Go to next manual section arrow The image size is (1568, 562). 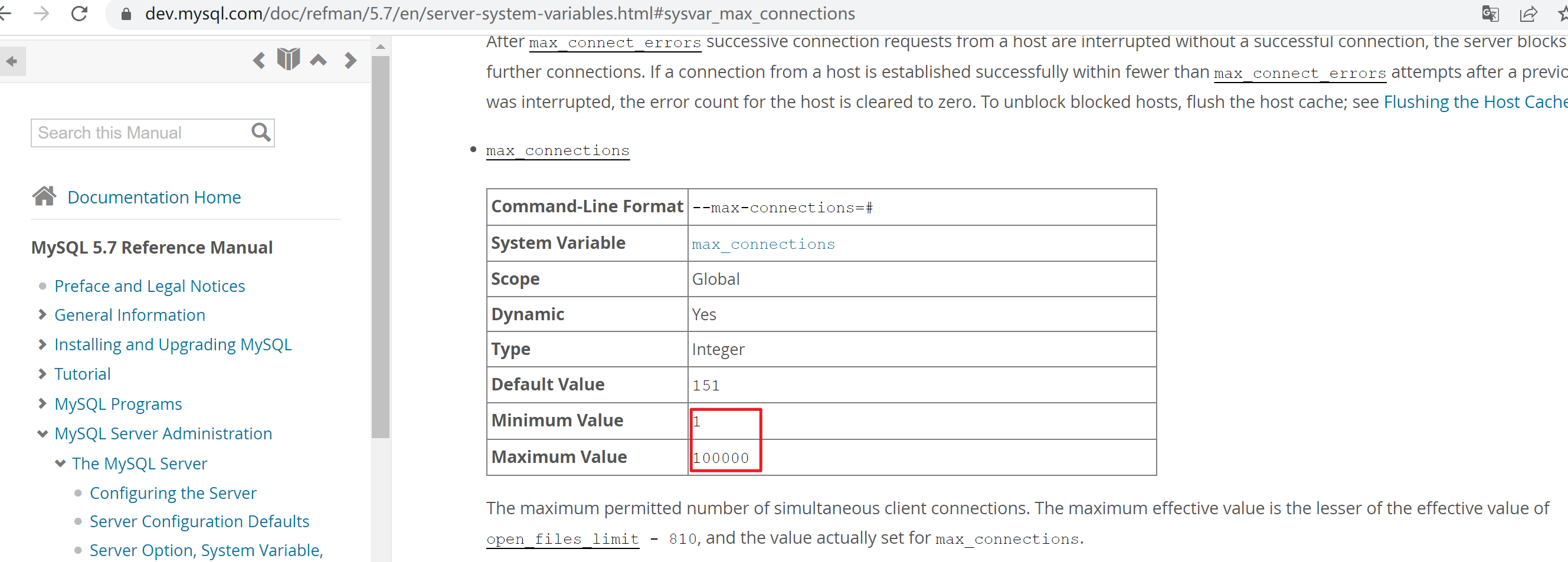350,60
